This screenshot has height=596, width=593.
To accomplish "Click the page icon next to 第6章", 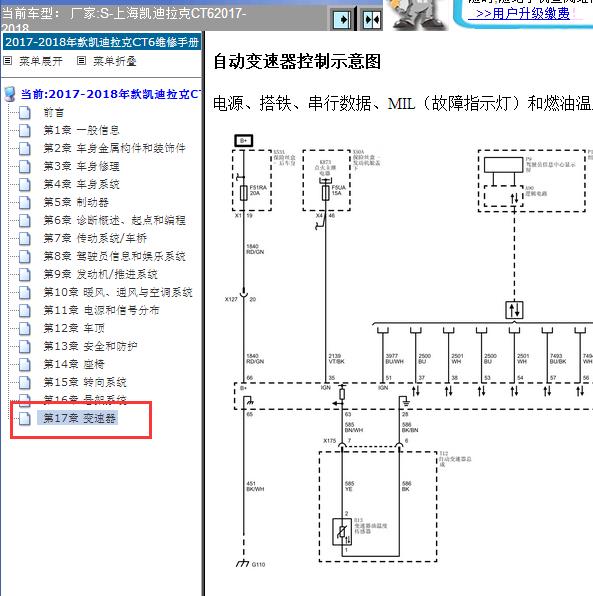I will pos(25,220).
